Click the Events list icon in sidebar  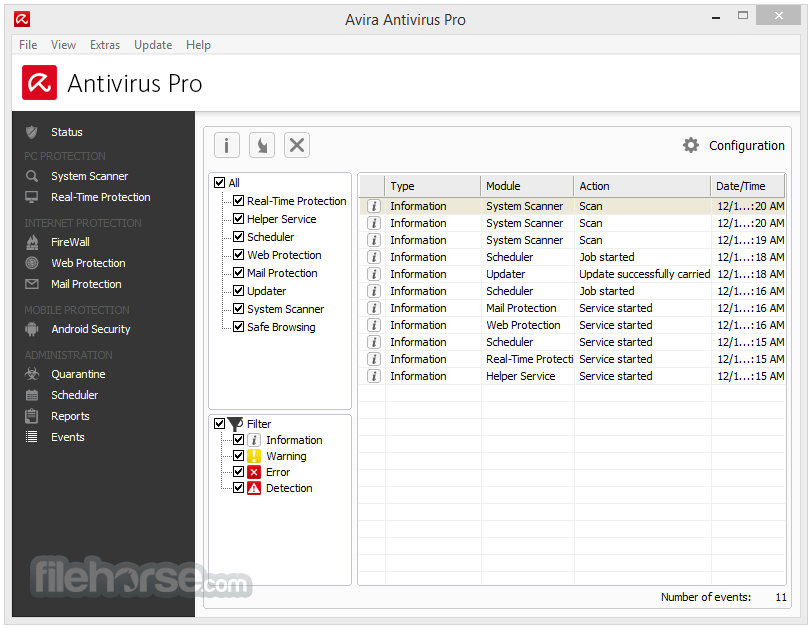tap(32, 437)
